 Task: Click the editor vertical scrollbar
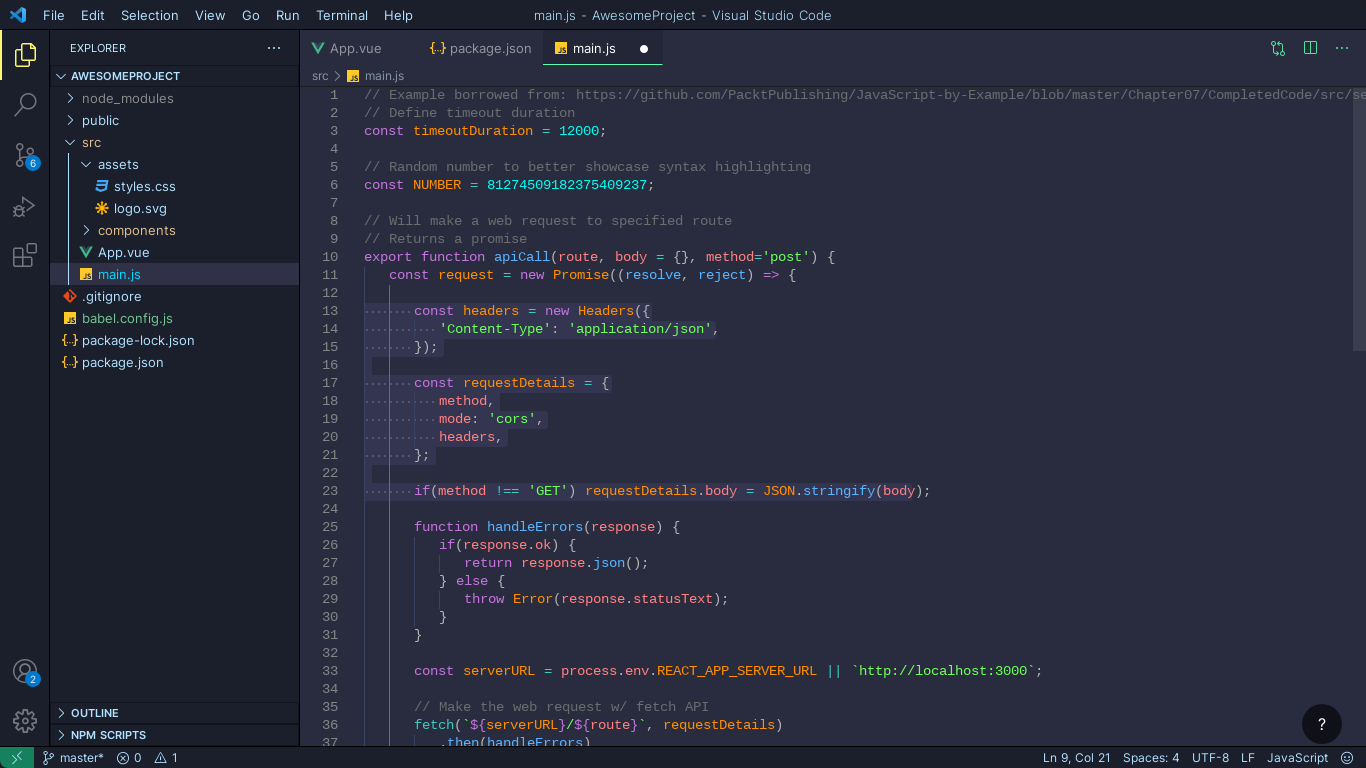point(1359,219)
